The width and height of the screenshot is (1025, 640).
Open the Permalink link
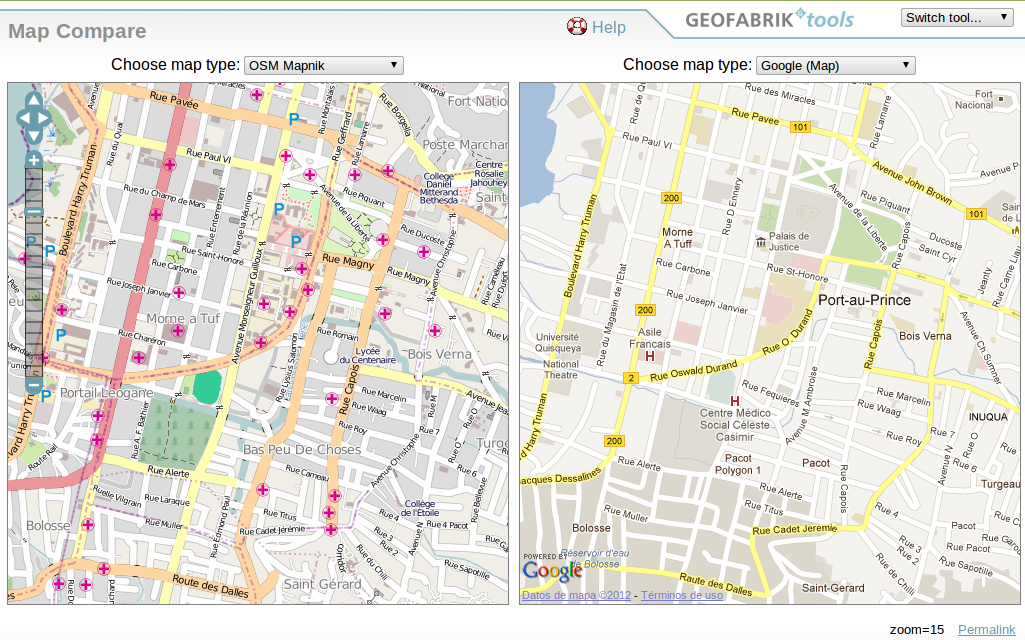[x=986, y=629]
